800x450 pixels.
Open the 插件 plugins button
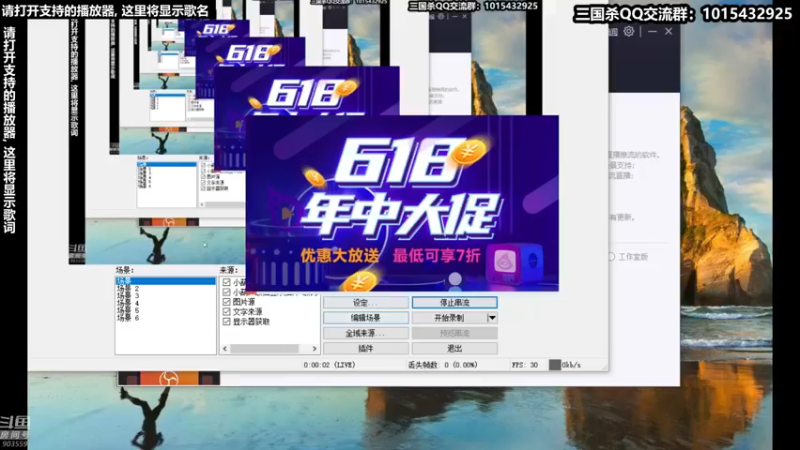[x=366, y=348]
